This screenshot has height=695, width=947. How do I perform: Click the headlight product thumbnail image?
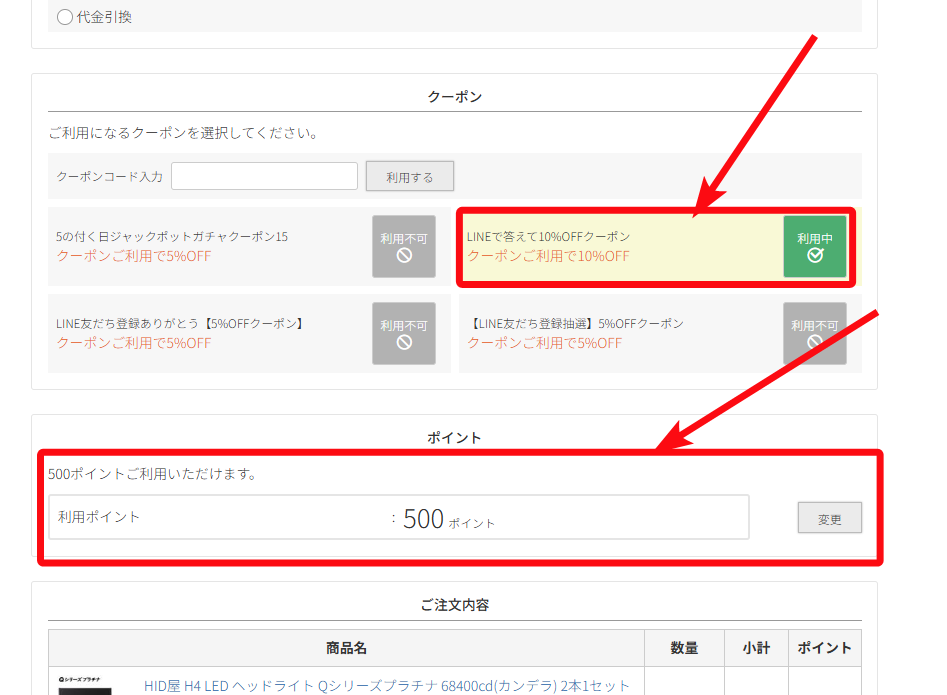tap(86, 685)
